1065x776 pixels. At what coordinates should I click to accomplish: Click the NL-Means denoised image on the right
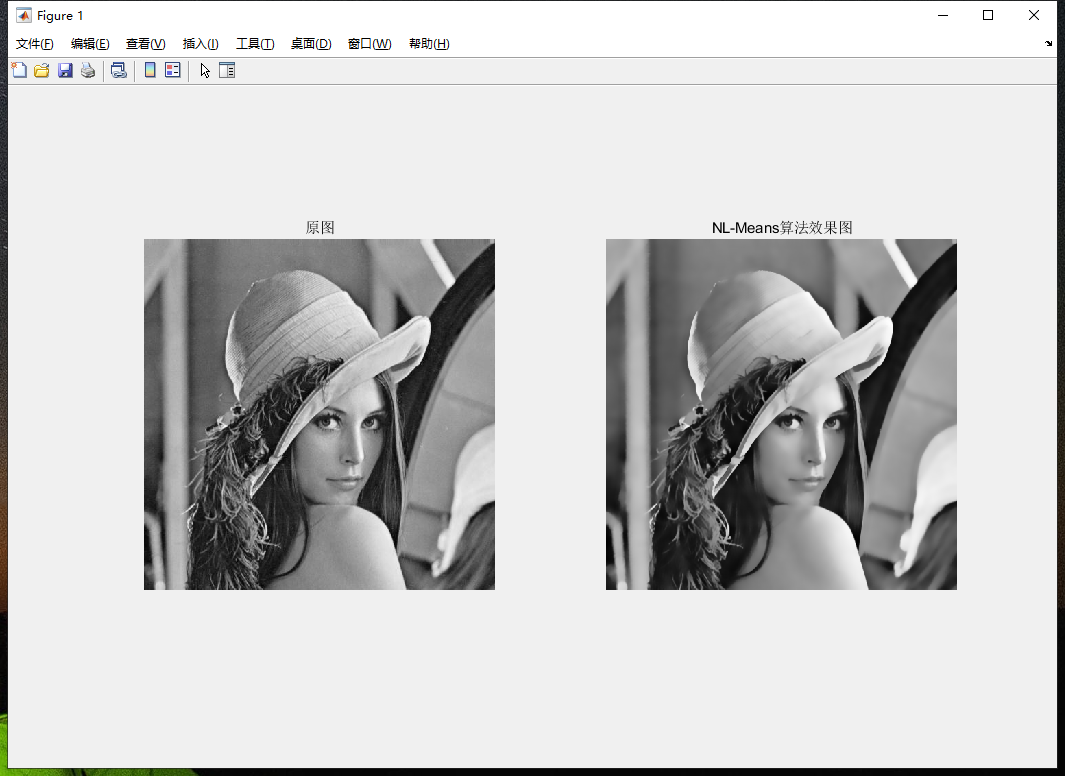pos(781,414)
